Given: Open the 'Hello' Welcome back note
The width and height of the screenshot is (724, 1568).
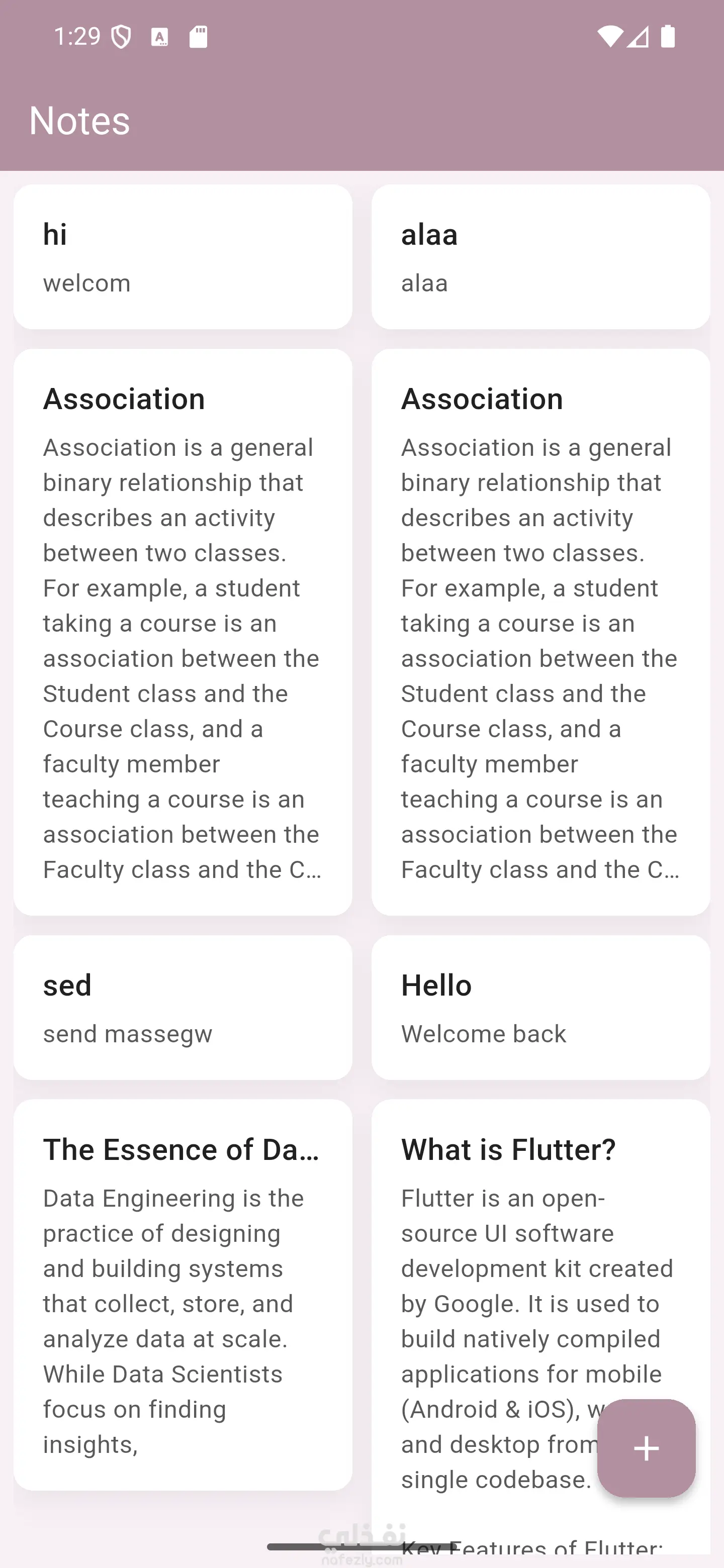Looking at the screenshot, I should click(540, 1008).
